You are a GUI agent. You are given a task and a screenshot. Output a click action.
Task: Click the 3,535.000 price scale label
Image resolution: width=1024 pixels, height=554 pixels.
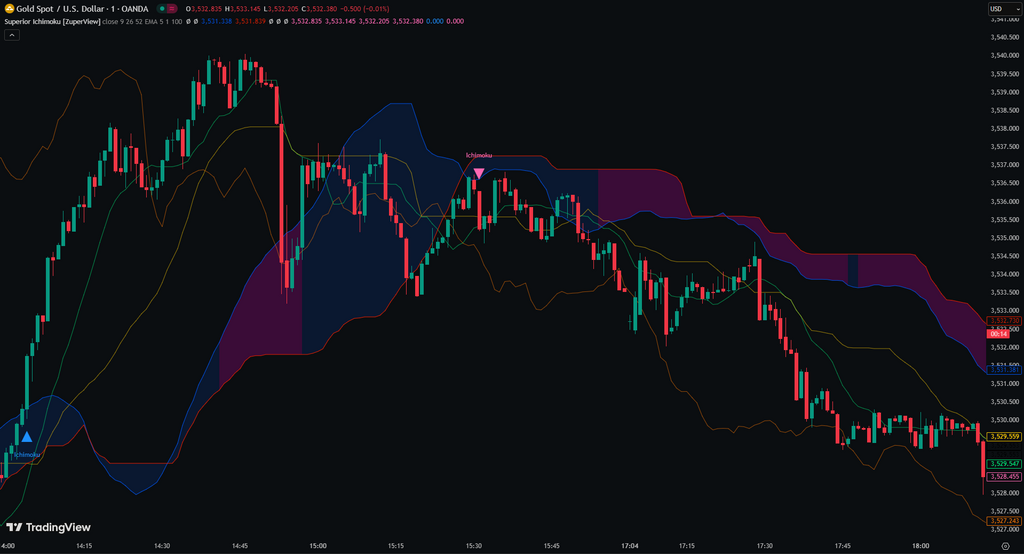pyautogui.click(x=1004, y=238)
